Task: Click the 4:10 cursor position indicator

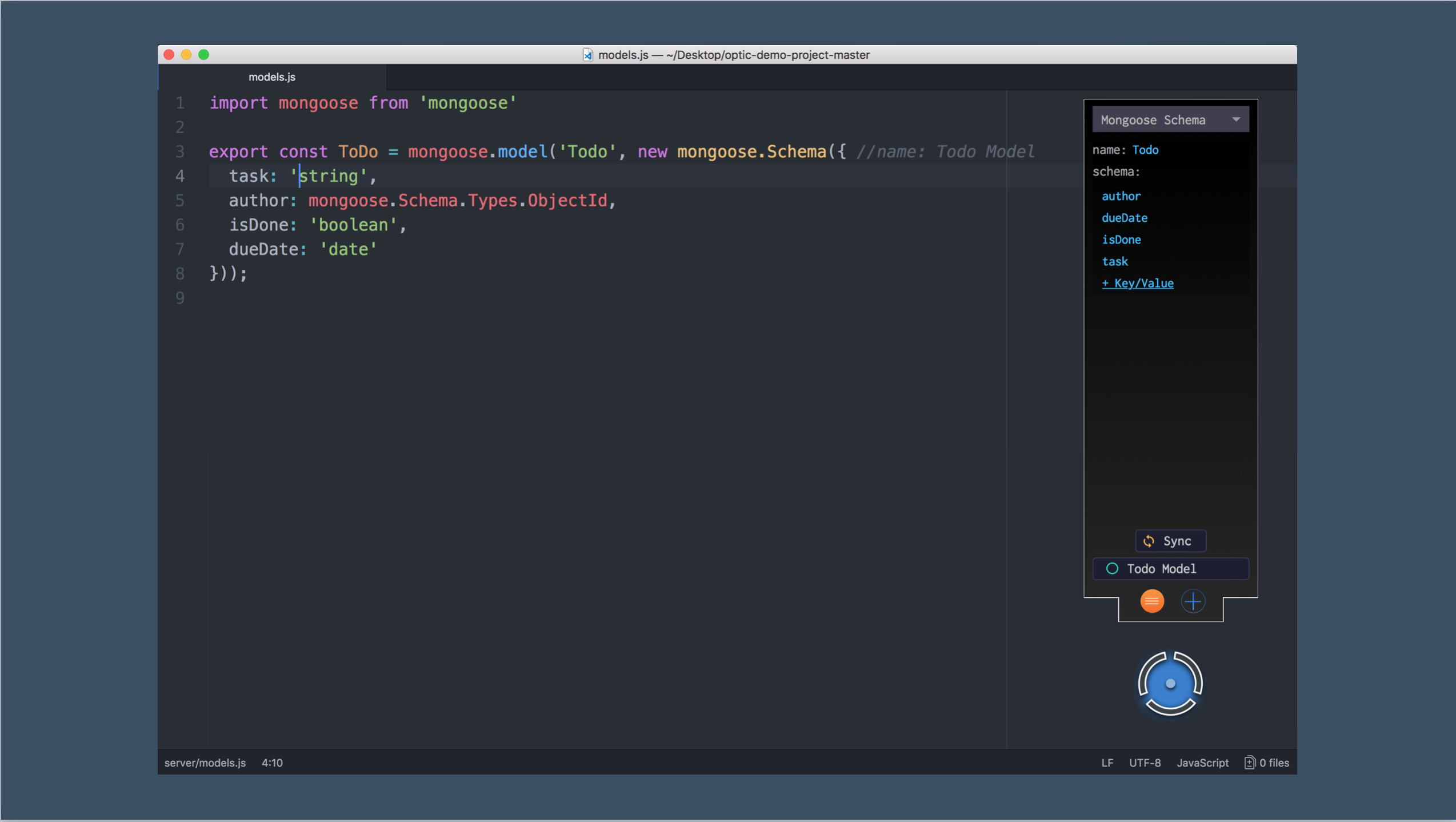Action: tap(272, 763)
